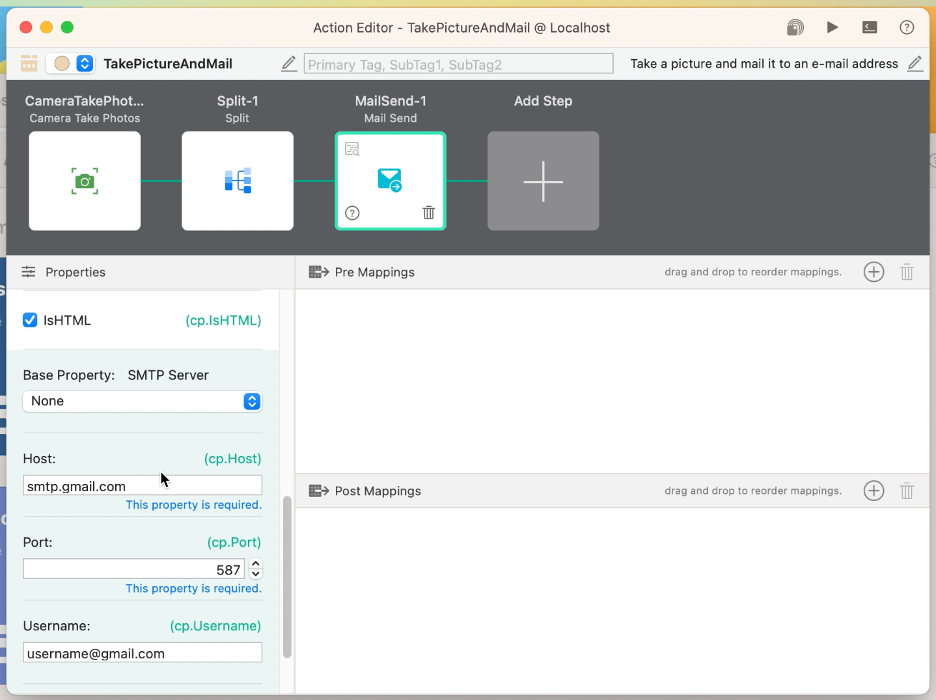Image resolution: width=936 pixels, height=700 pixels.
Task: Select the Camera Take Photos step icon
Action: [x=85, y=180]
